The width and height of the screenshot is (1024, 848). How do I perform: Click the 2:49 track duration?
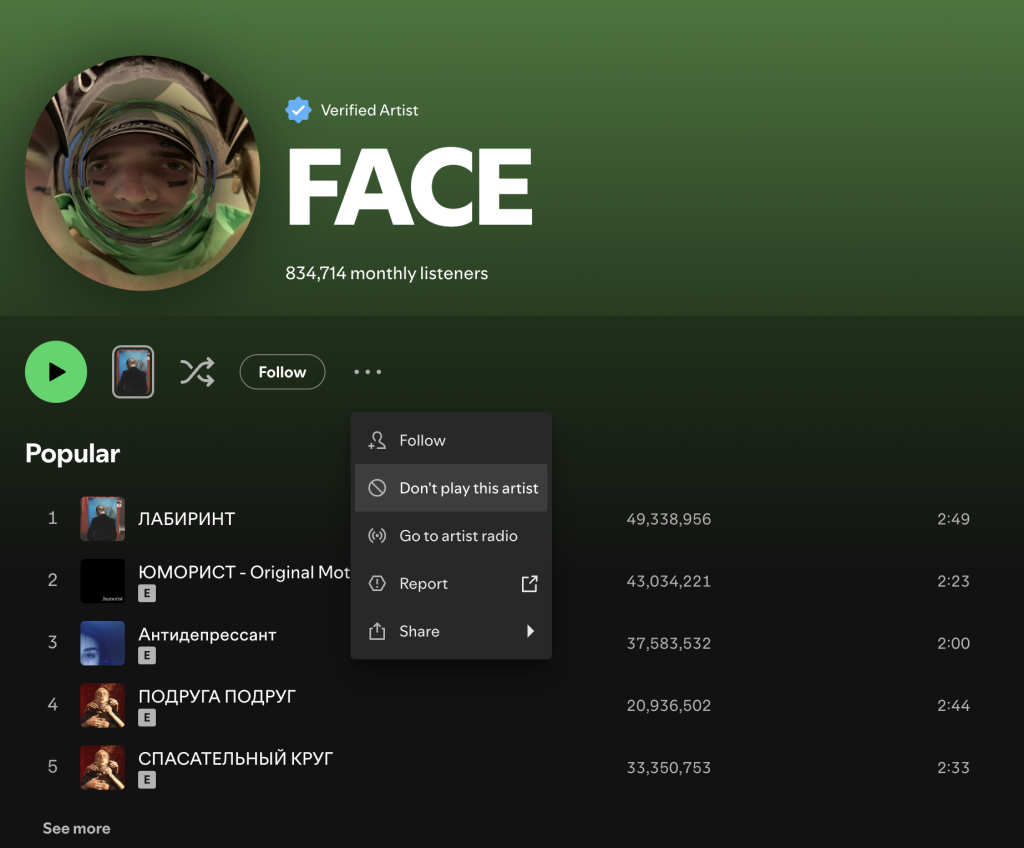point(953,519)
